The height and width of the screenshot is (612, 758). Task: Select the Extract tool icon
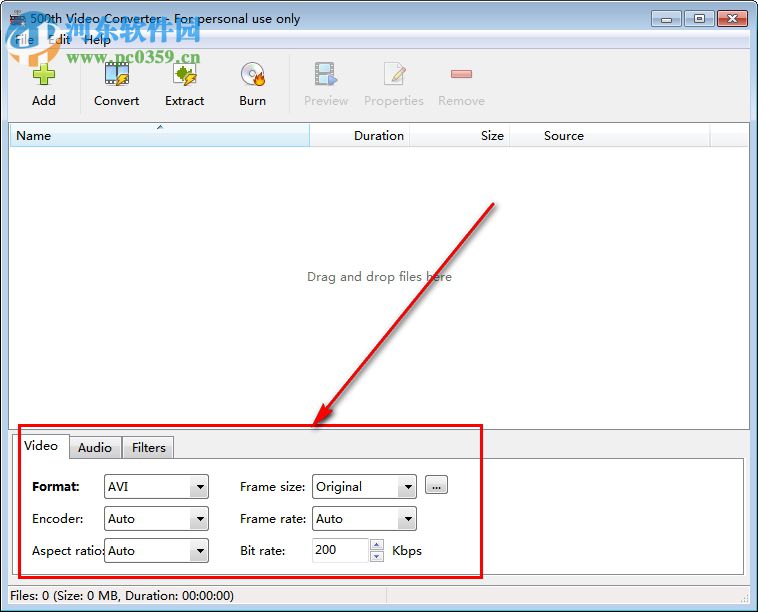click(x=185, y=74)
